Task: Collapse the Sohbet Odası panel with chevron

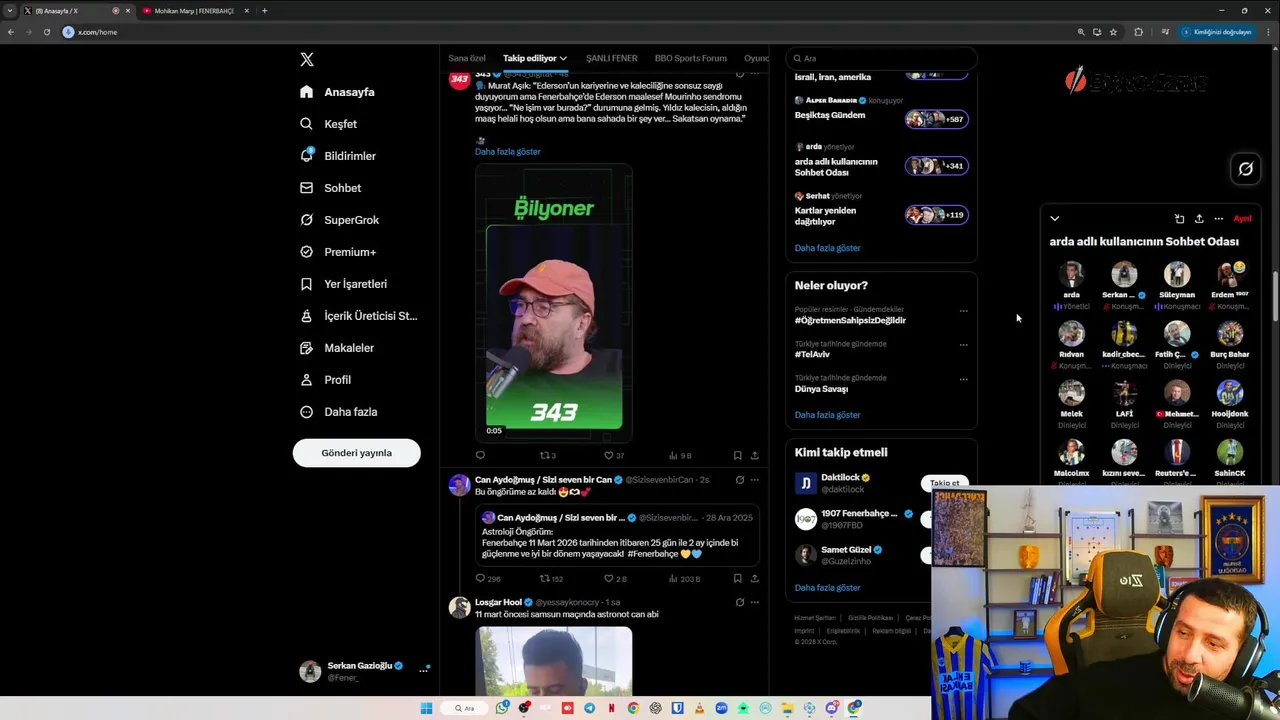Action: (1054, 218)
